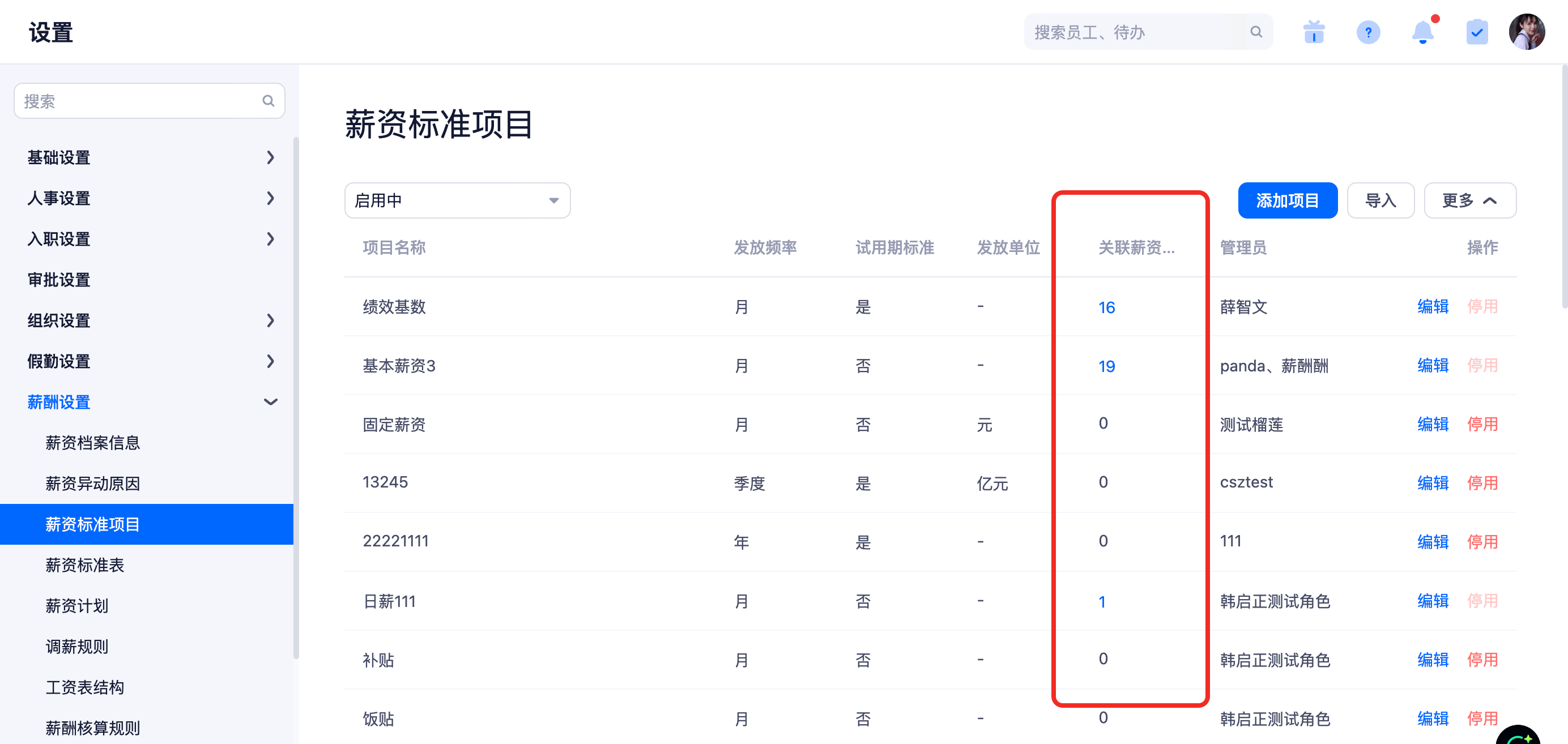Screen dimensions: 1568x744
Task: Edit the 绩效基数 row
Action: pyautogui.click(x=1432, y=307)
